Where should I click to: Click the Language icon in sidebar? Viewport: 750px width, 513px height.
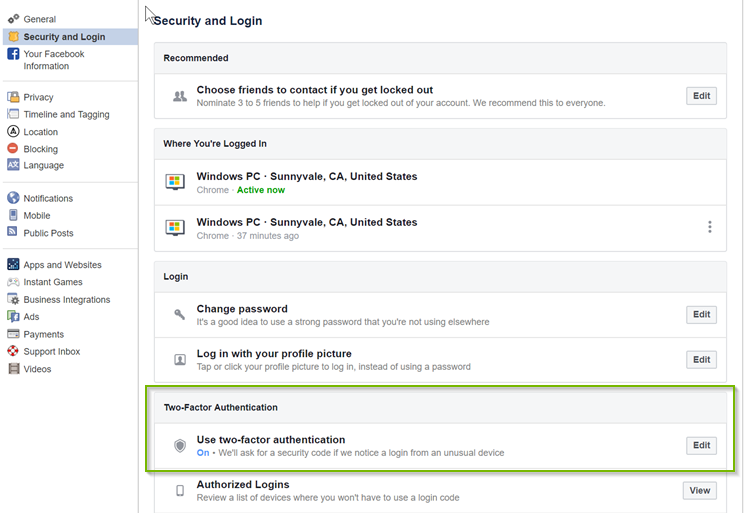[13, 165]
